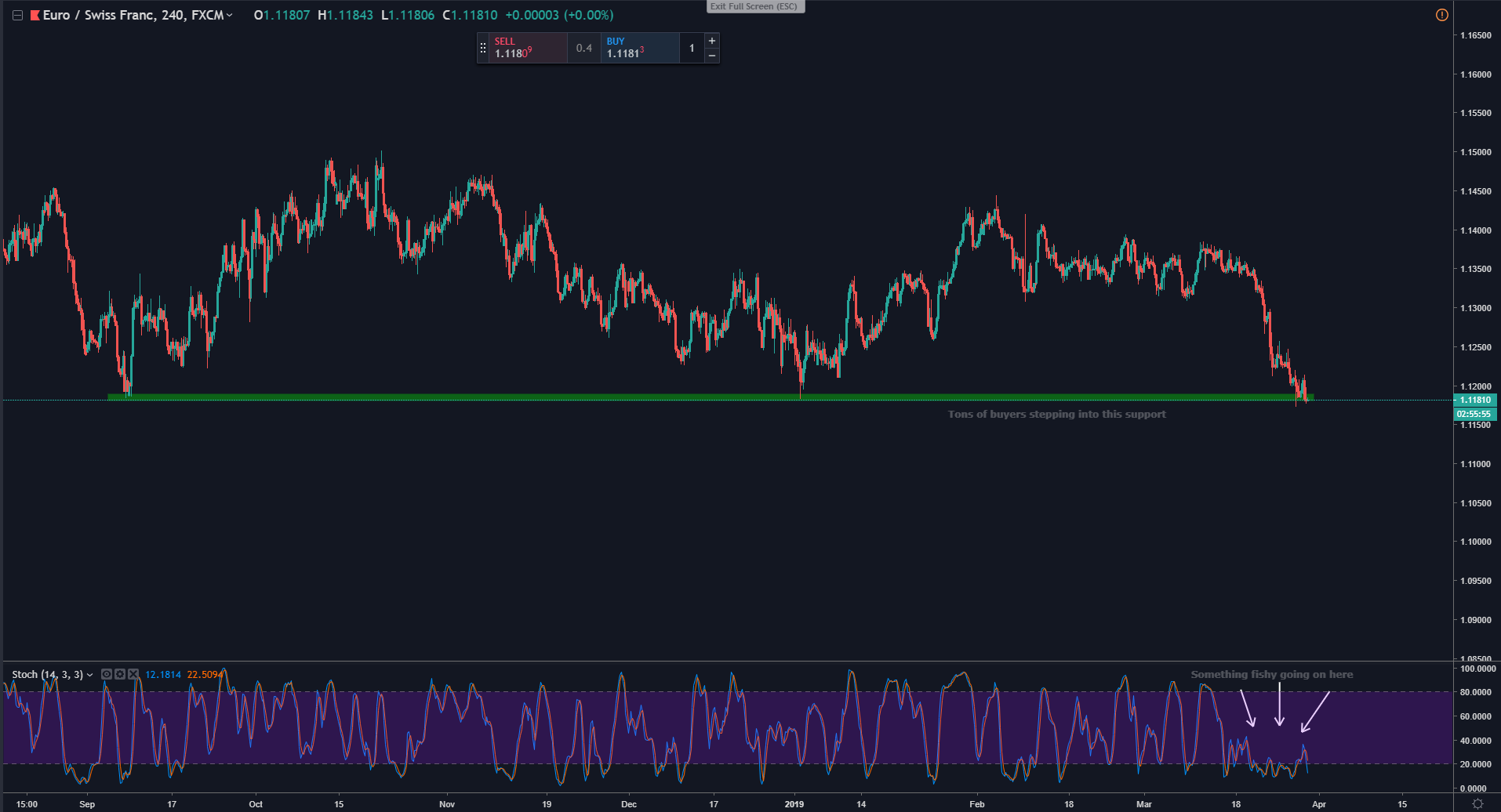Image resolution: width=1501 pixels, height=812 pixels.
Task: Click the order quantity field showing 1
Action: point(692,48)
